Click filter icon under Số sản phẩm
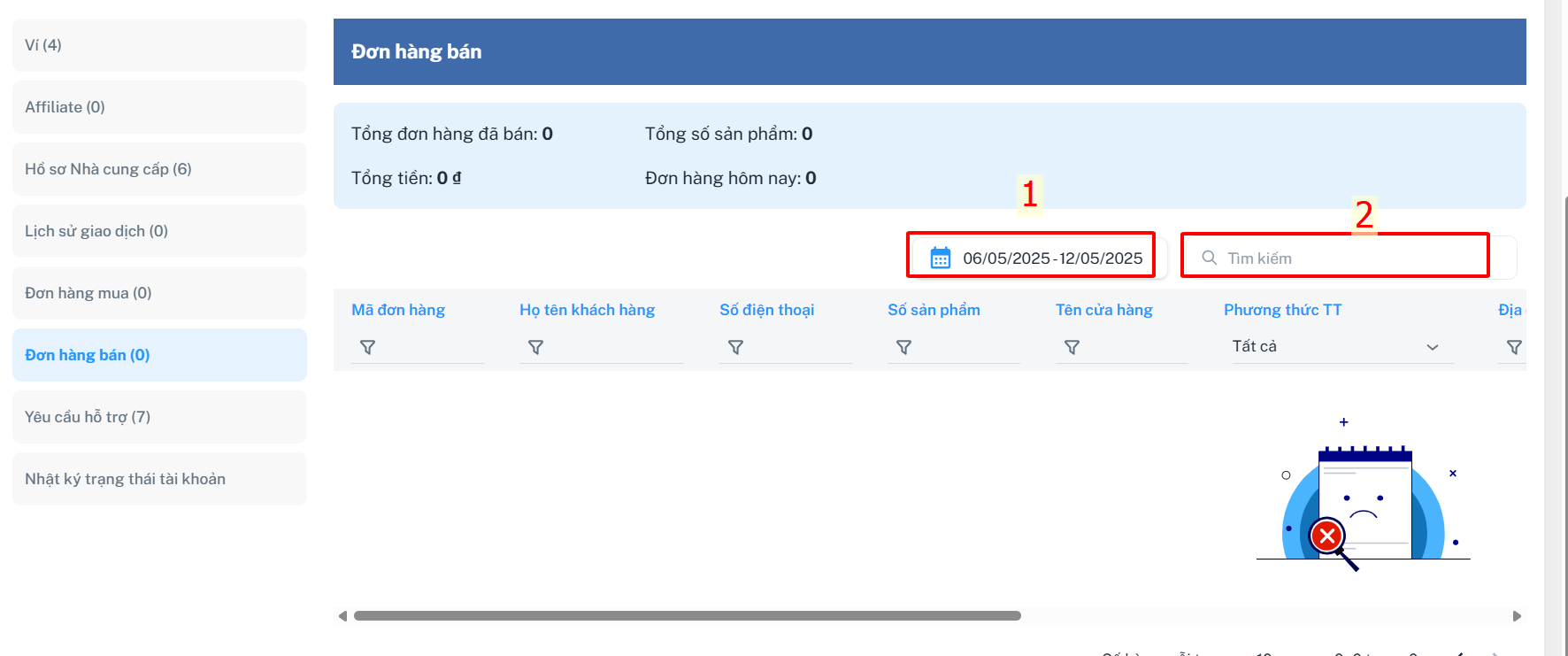This screenshot has height=656, width=1568. 904,347
